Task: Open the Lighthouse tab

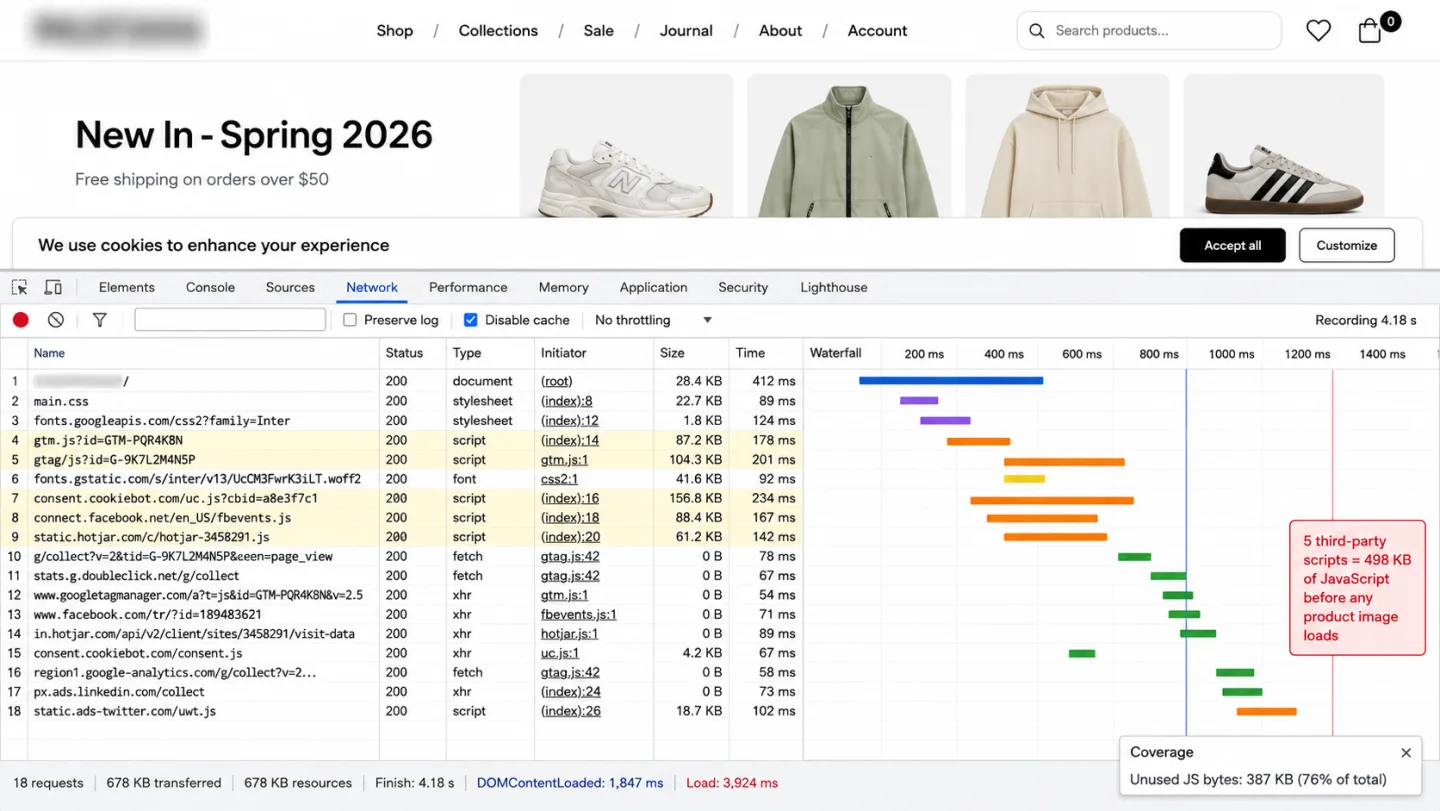Action: [834, 287]
